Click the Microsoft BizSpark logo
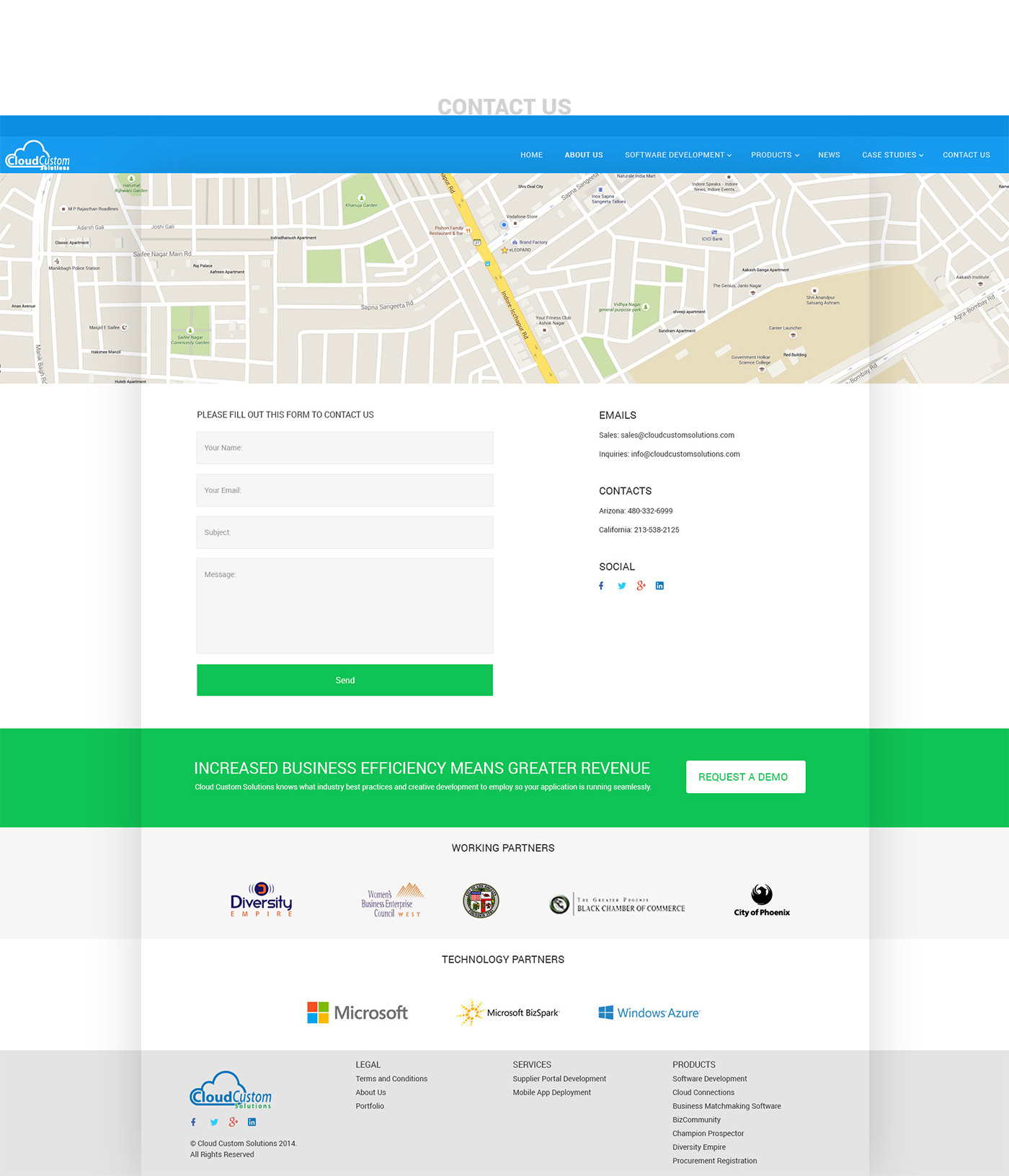Screen dimensions: 1009x1176 pyautogui.click(x=508, y=1012)
